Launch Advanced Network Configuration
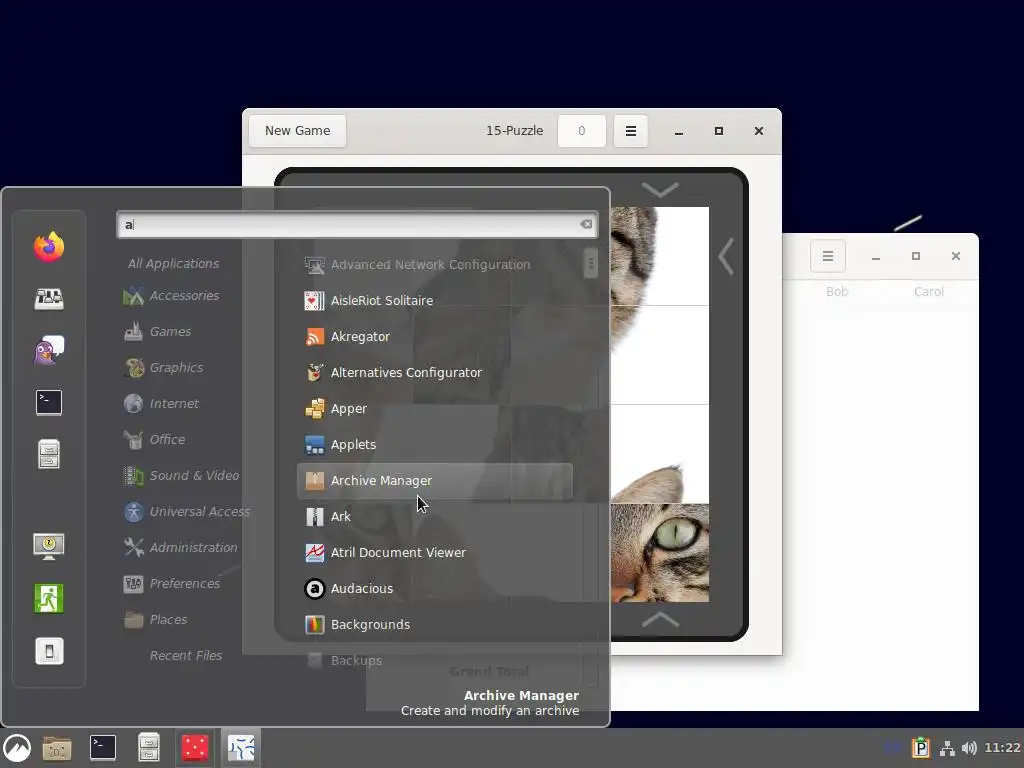The image size is (1024, 768). click(x=435, y=264)
